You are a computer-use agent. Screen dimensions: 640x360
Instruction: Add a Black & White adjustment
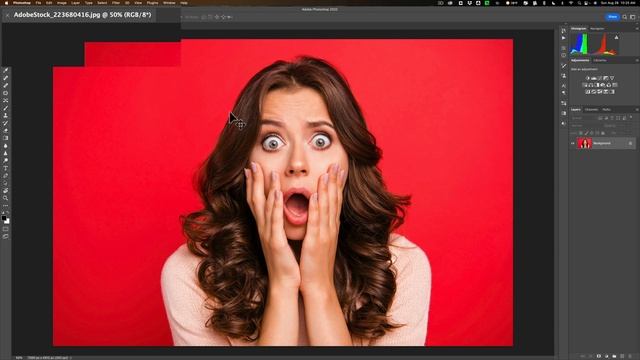(x=596, y=85)
